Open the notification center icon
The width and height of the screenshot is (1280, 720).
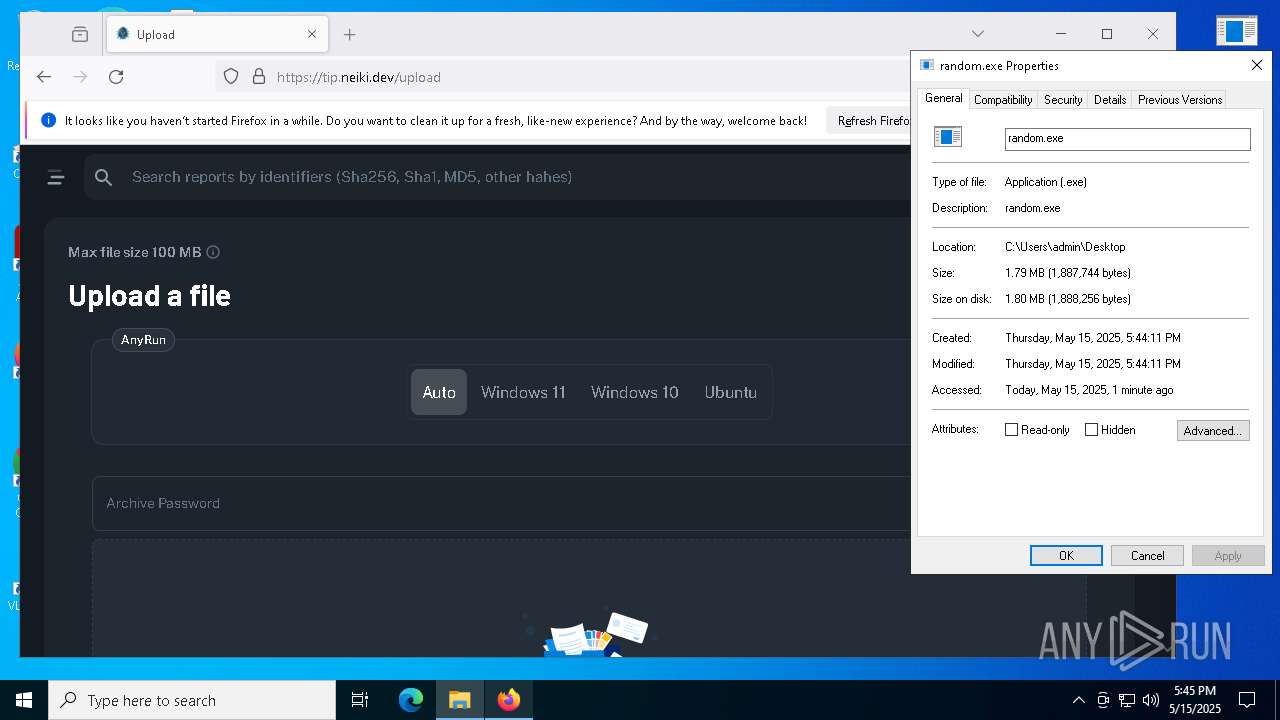pos(1247,700)
